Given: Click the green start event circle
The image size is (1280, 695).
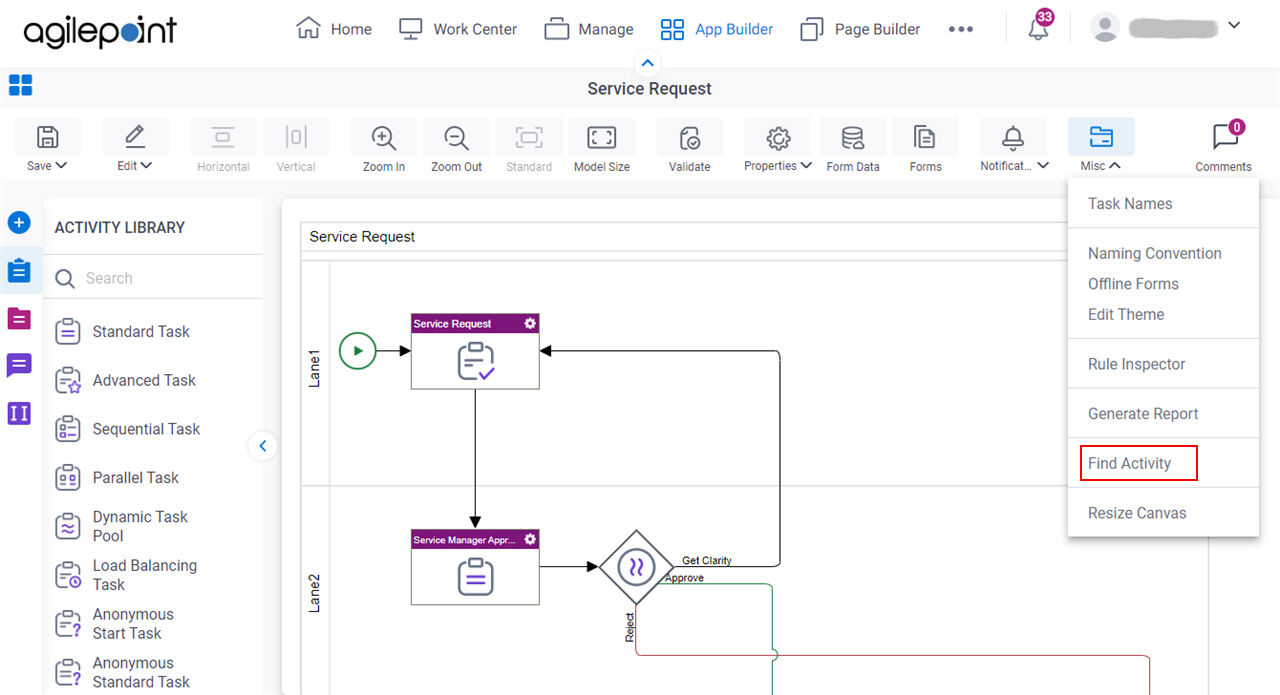Looking at the screenshot, I should [357, 351].
